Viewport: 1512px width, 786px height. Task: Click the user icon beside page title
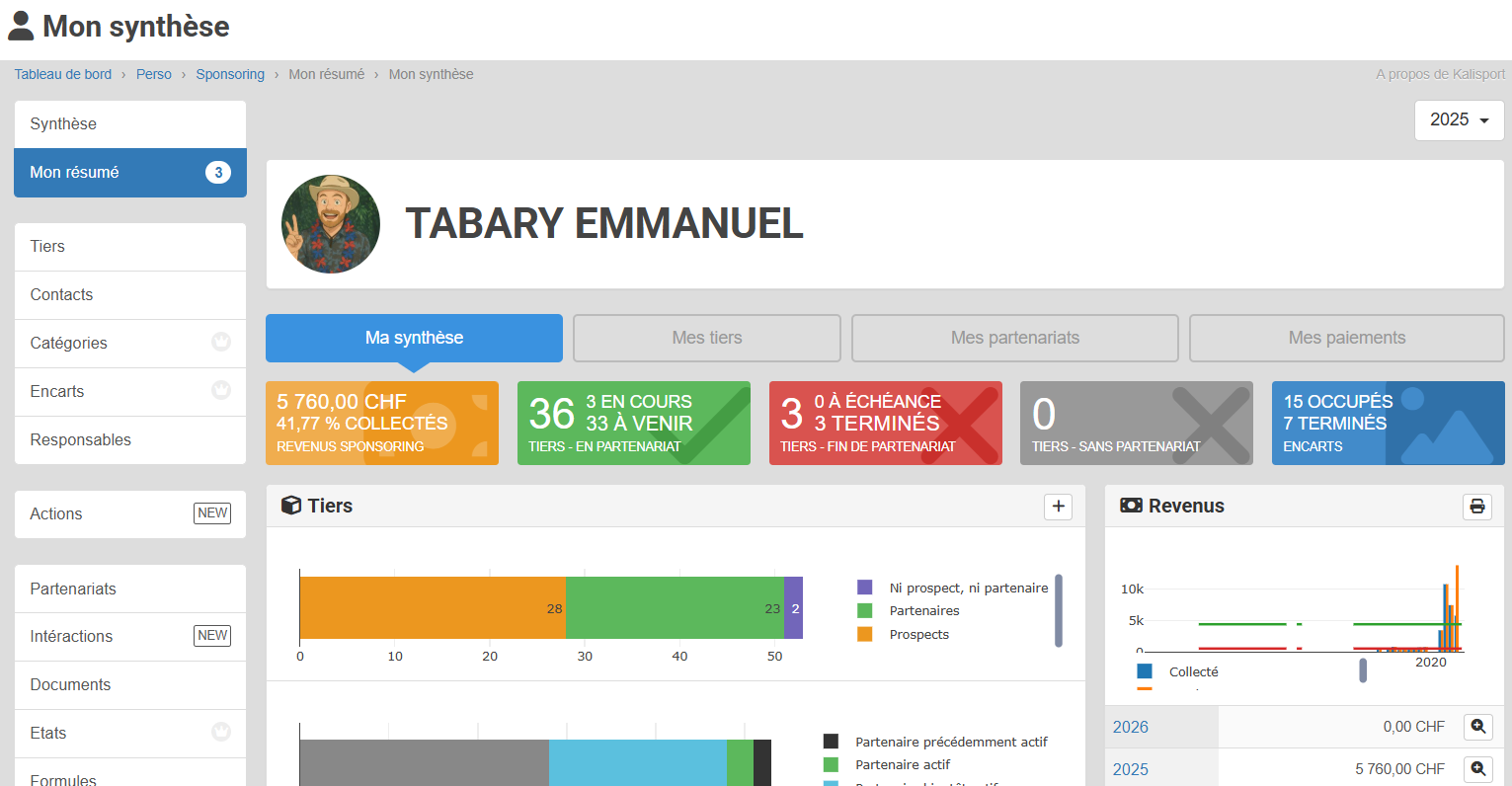[21, 27]
